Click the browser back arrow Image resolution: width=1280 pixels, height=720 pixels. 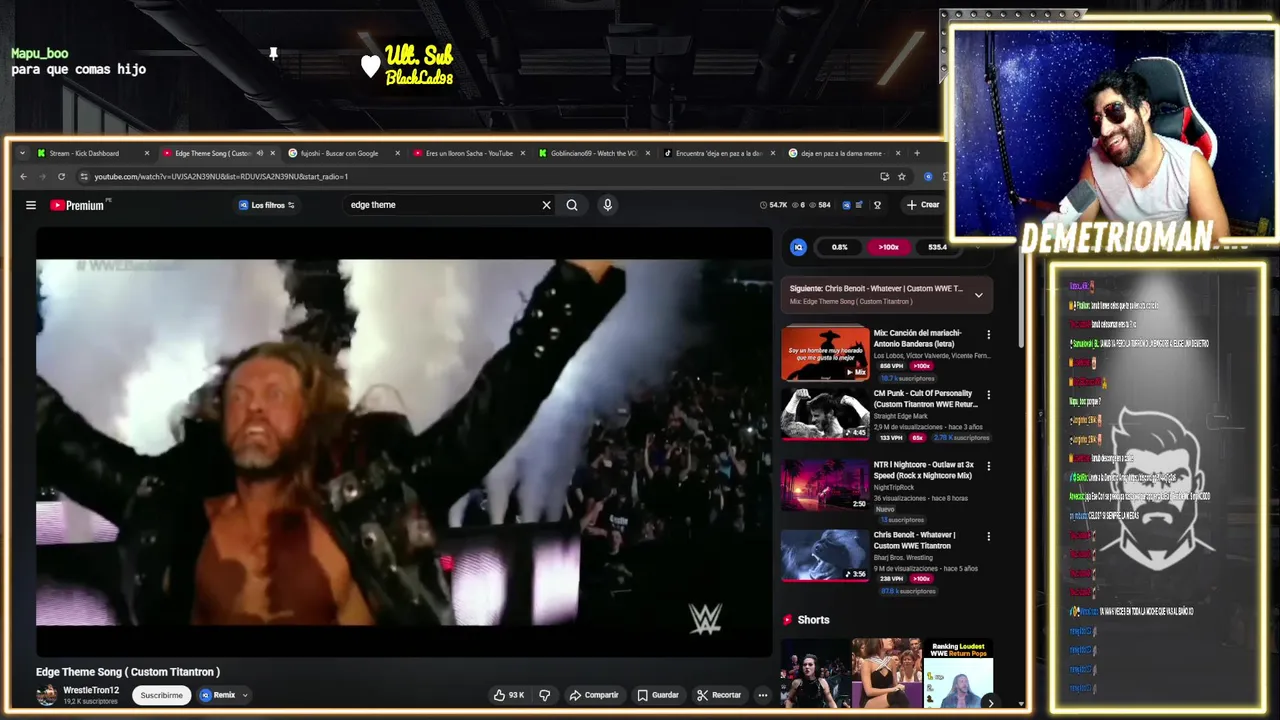[24, 177]
